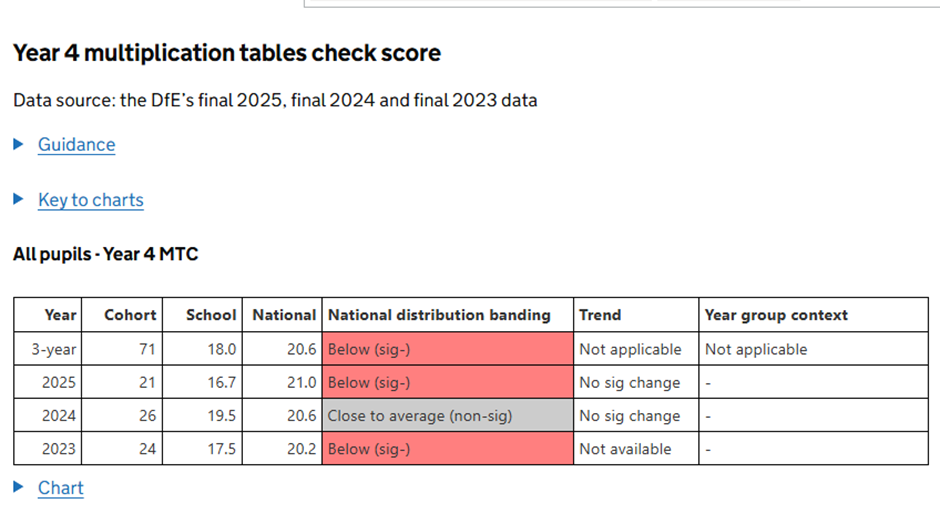This screenshot has width=940, height=524.
Task: Click the Cohort column header
Action: coord(130,315)
